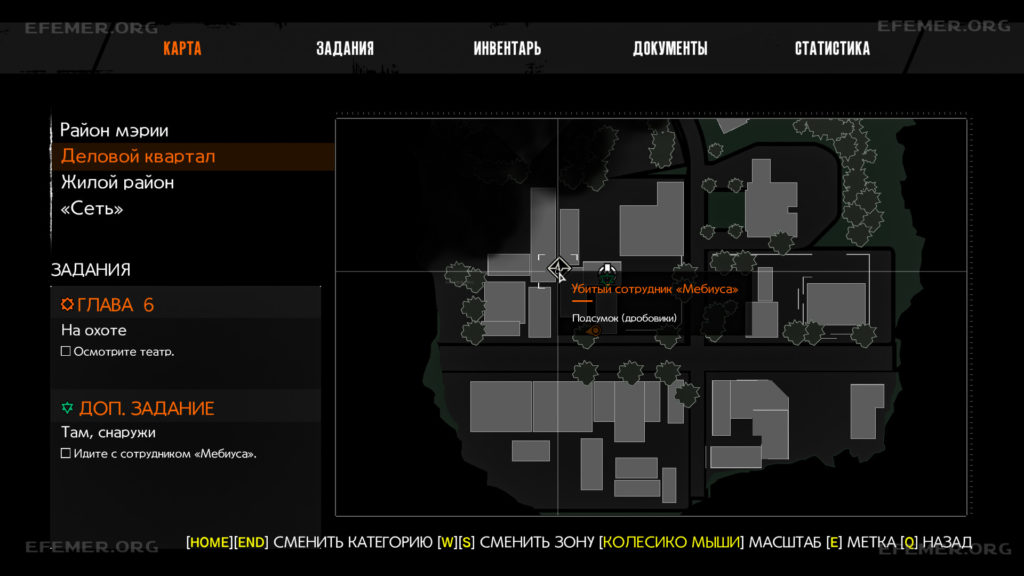
Task: Tick the Осмотрите театр objective checkbox
Action: 65,351
